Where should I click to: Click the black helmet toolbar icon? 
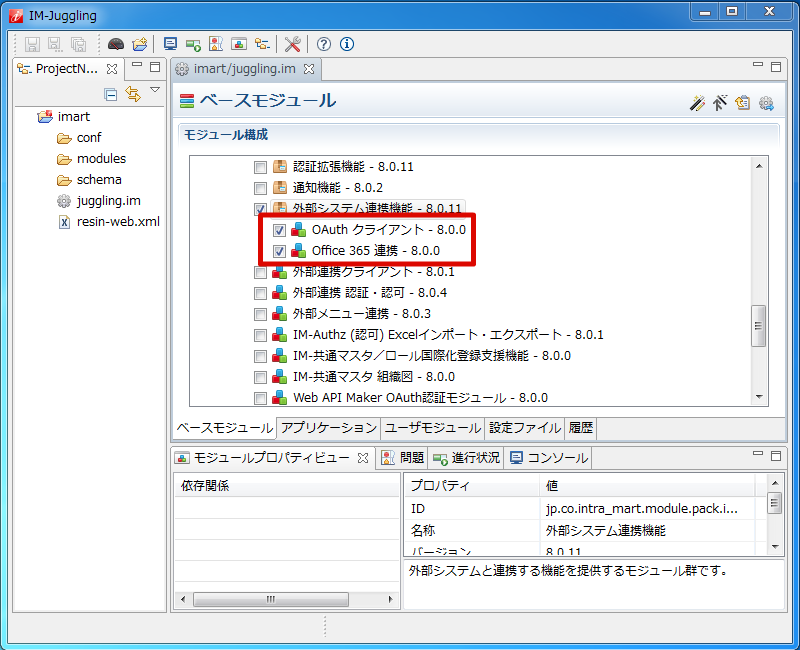116,44
